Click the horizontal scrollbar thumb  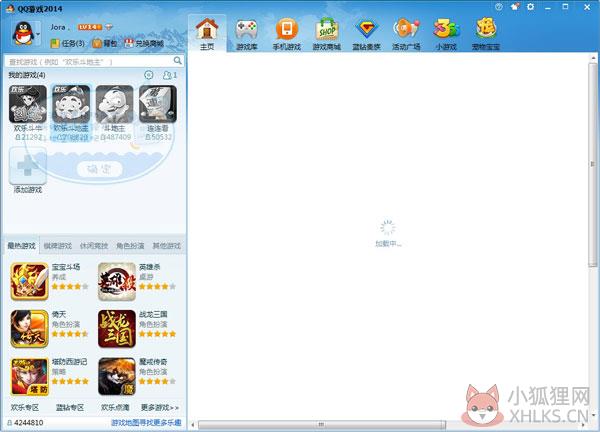pos(322,424)
